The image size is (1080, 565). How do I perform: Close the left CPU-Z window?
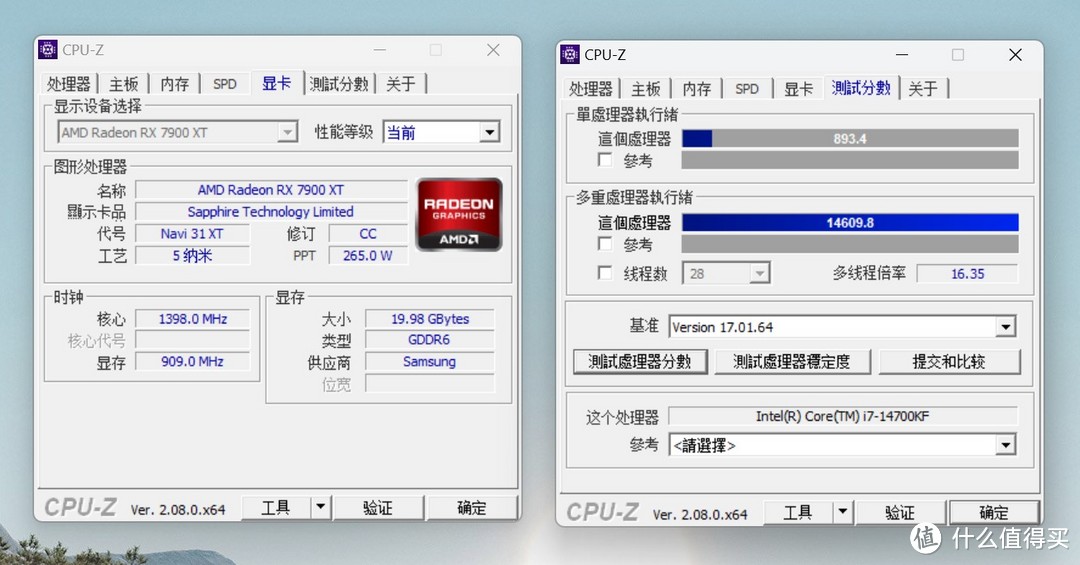point(493,50)
